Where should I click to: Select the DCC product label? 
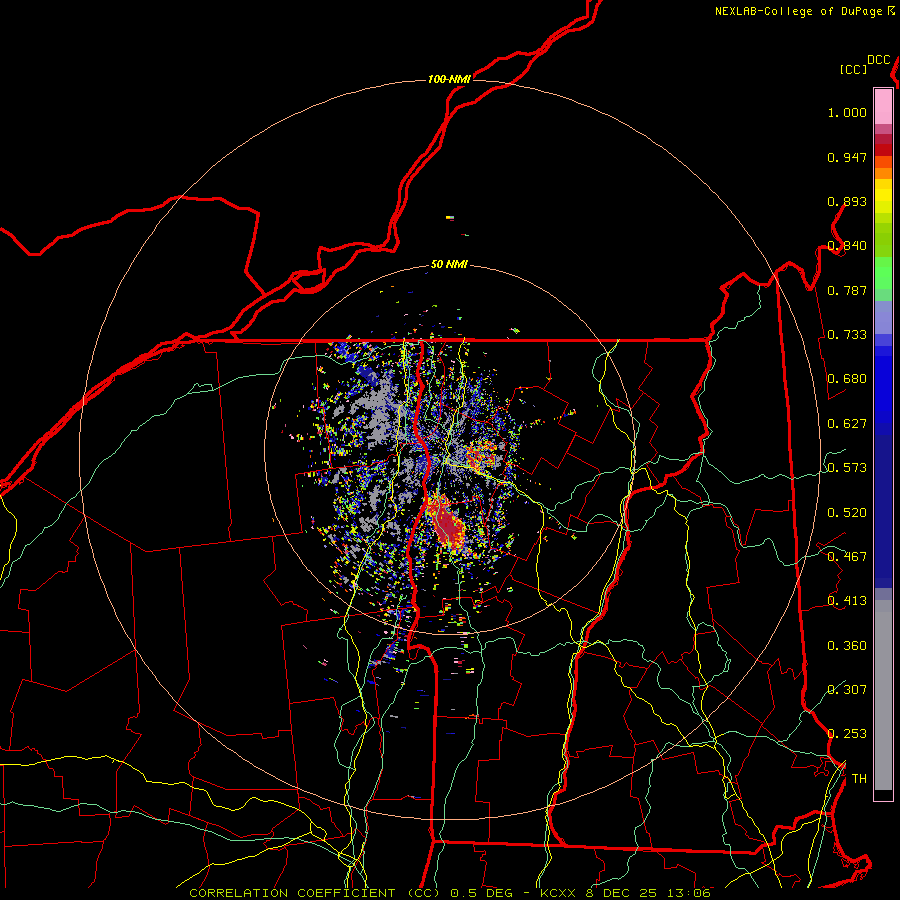878,60
